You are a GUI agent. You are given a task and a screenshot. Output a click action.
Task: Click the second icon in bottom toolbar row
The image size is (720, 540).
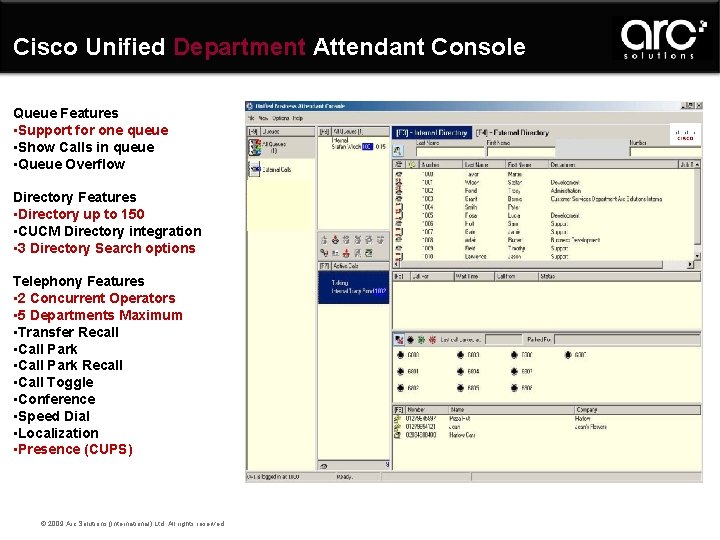point(335,253)
